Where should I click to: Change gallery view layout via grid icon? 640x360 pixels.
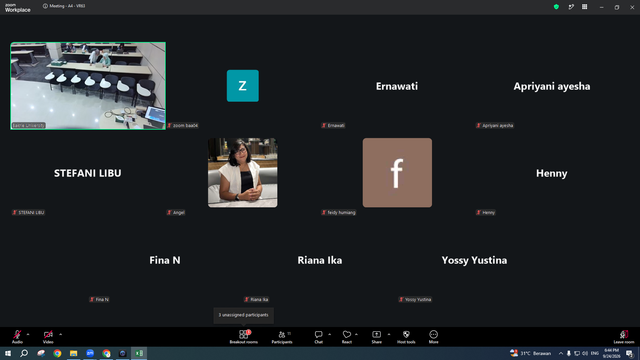584,7
